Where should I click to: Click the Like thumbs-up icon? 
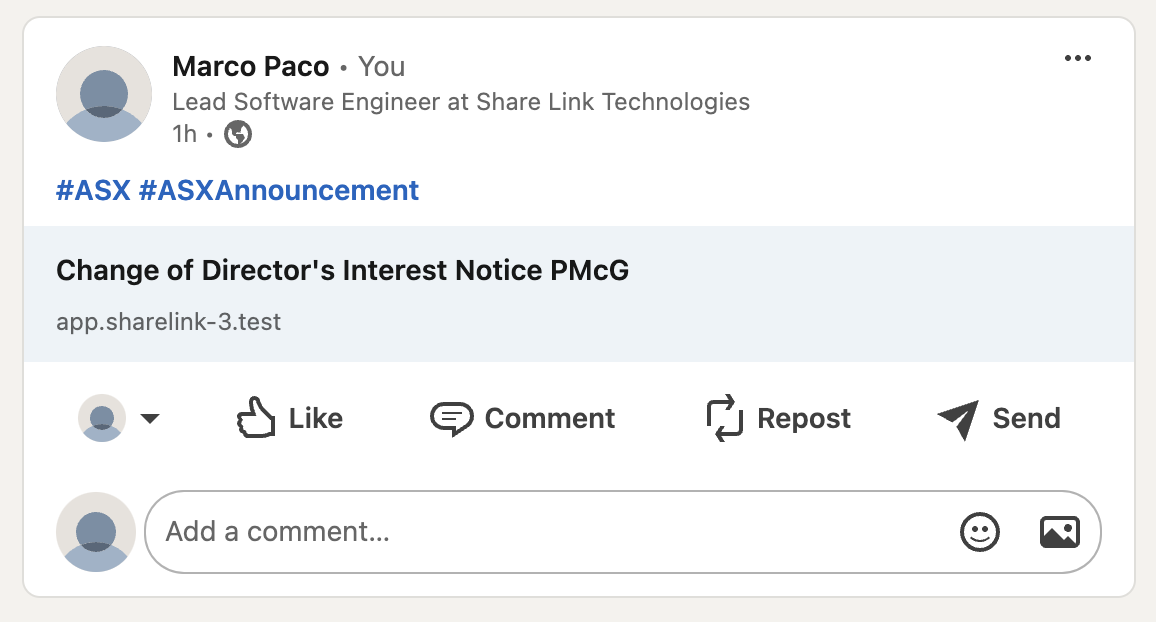pyautogui.click(x=256, y=418)
